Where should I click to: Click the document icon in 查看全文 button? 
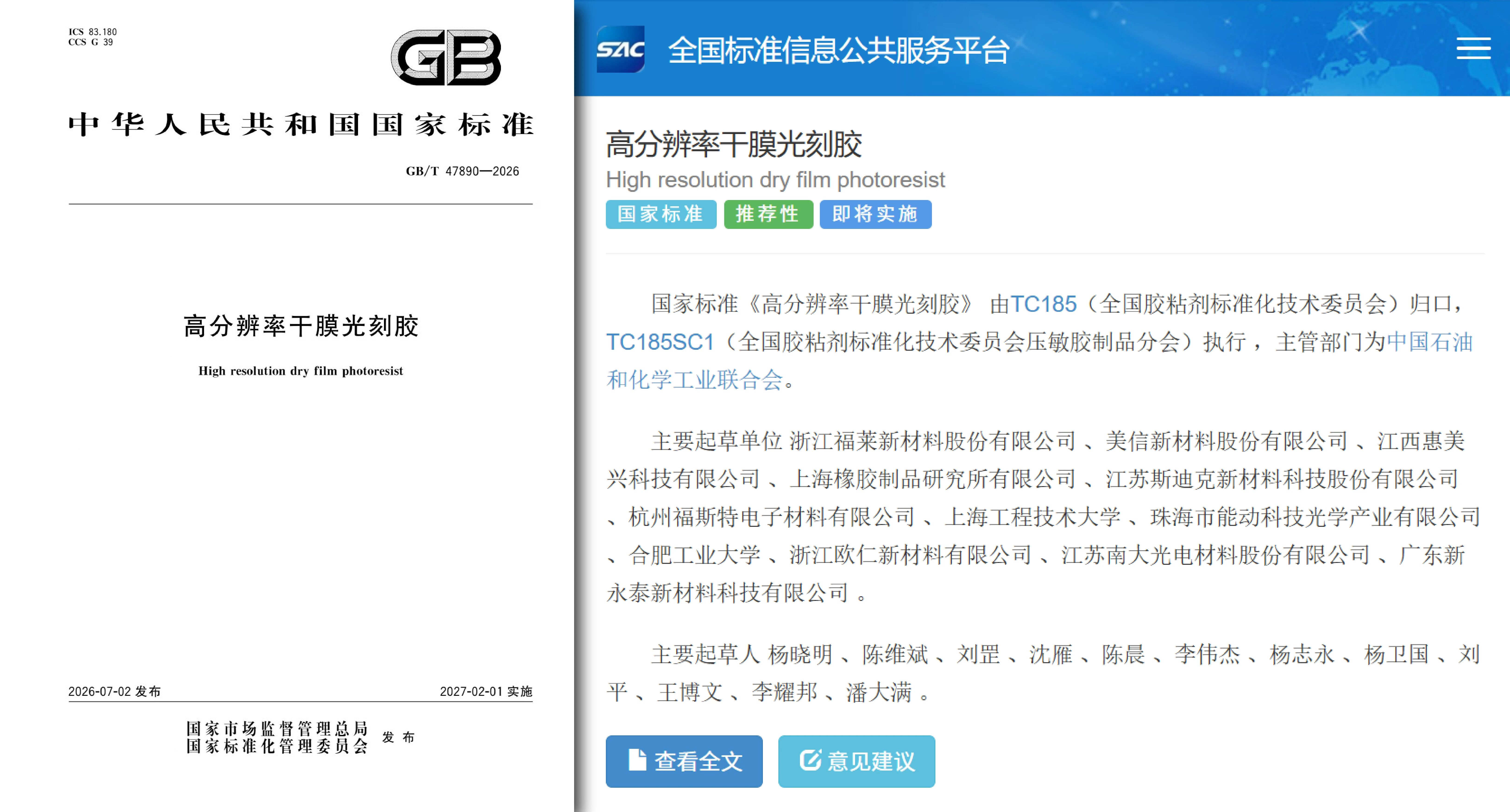(x=637, y=760)
